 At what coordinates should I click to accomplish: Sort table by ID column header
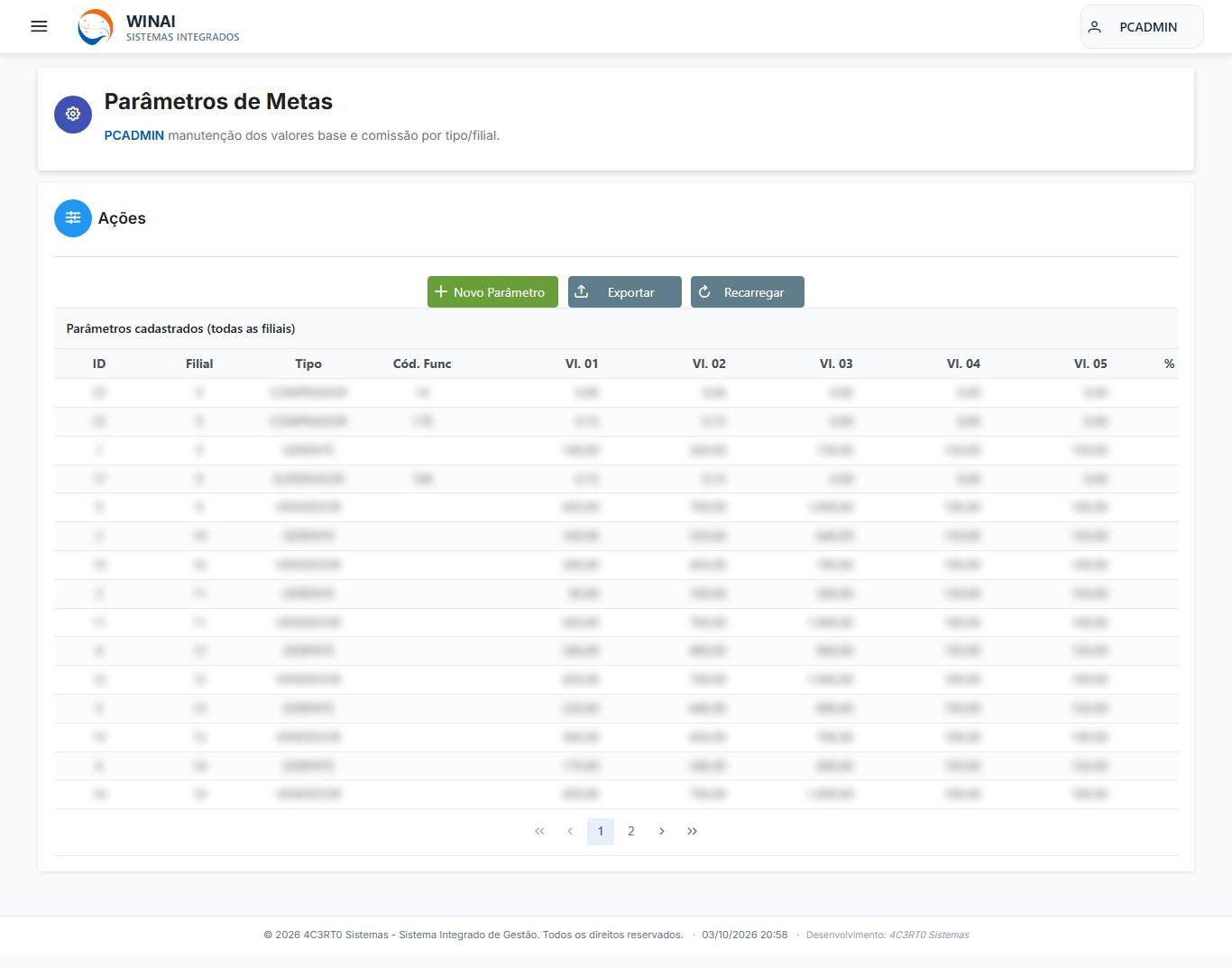(x=99, y=364)
